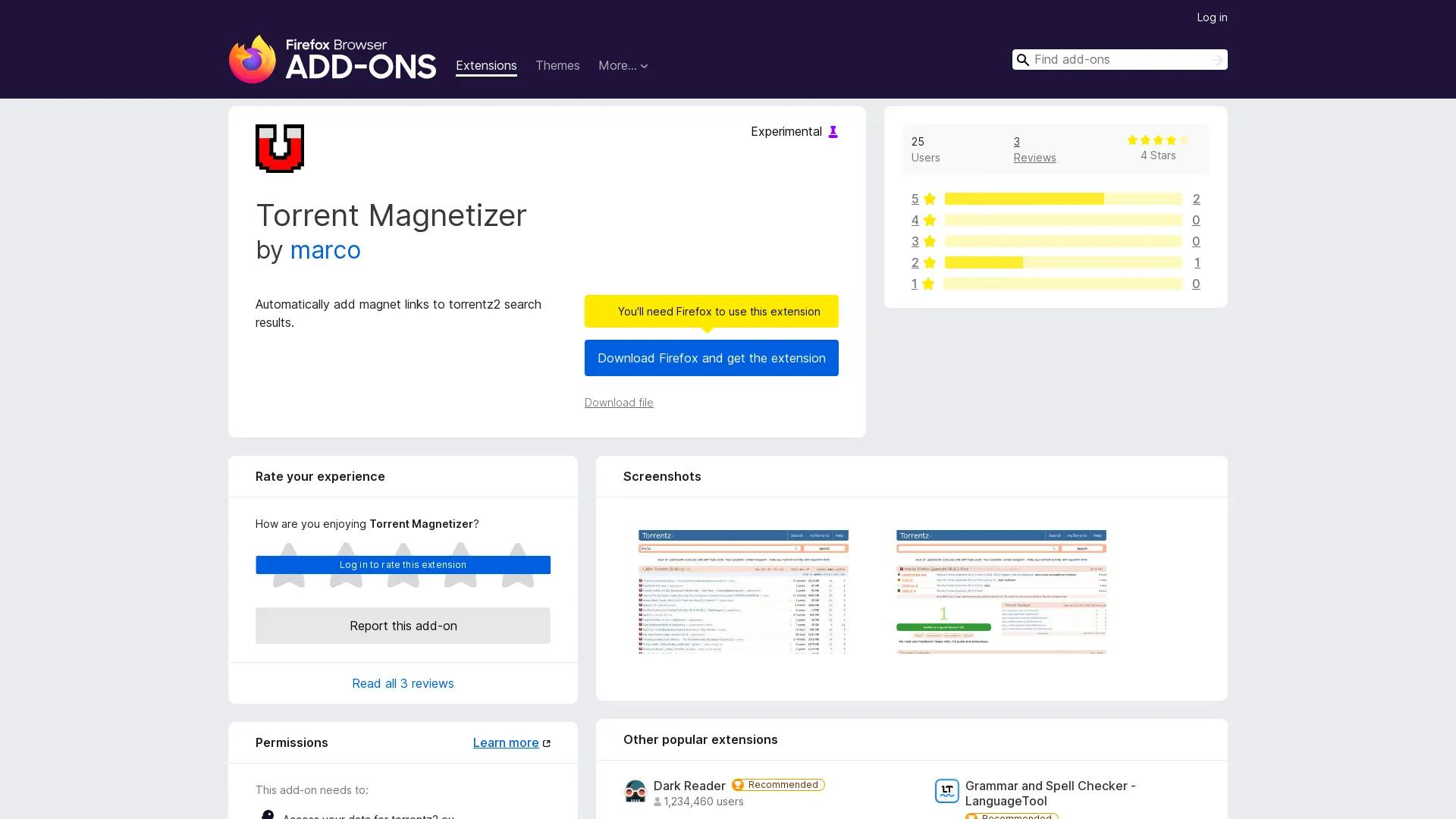Click Learn more in the Permissions section

[x=506, y=742]
